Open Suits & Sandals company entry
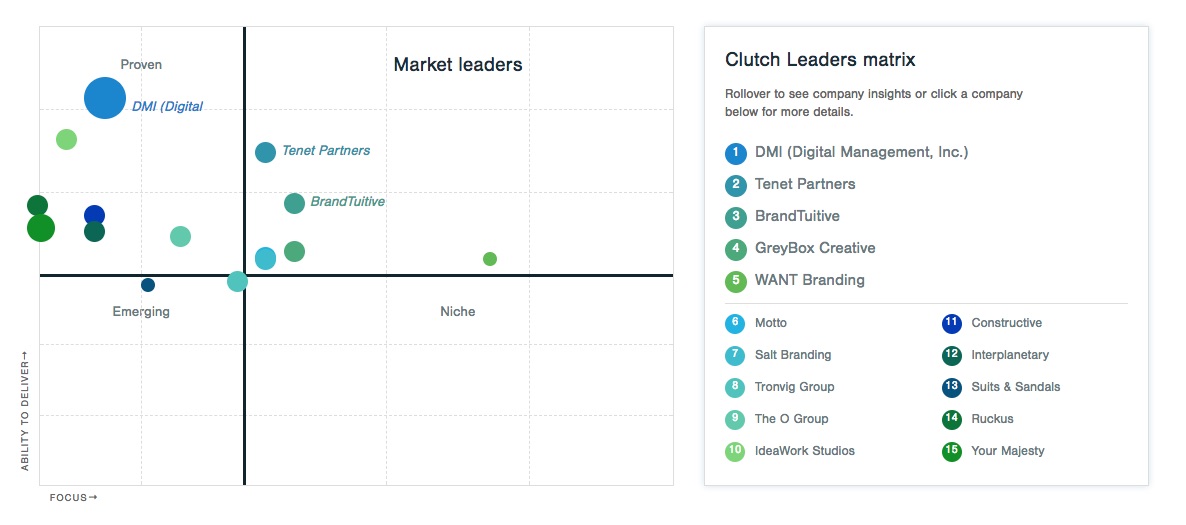The image size is (1186, 525). [1015, 387]
